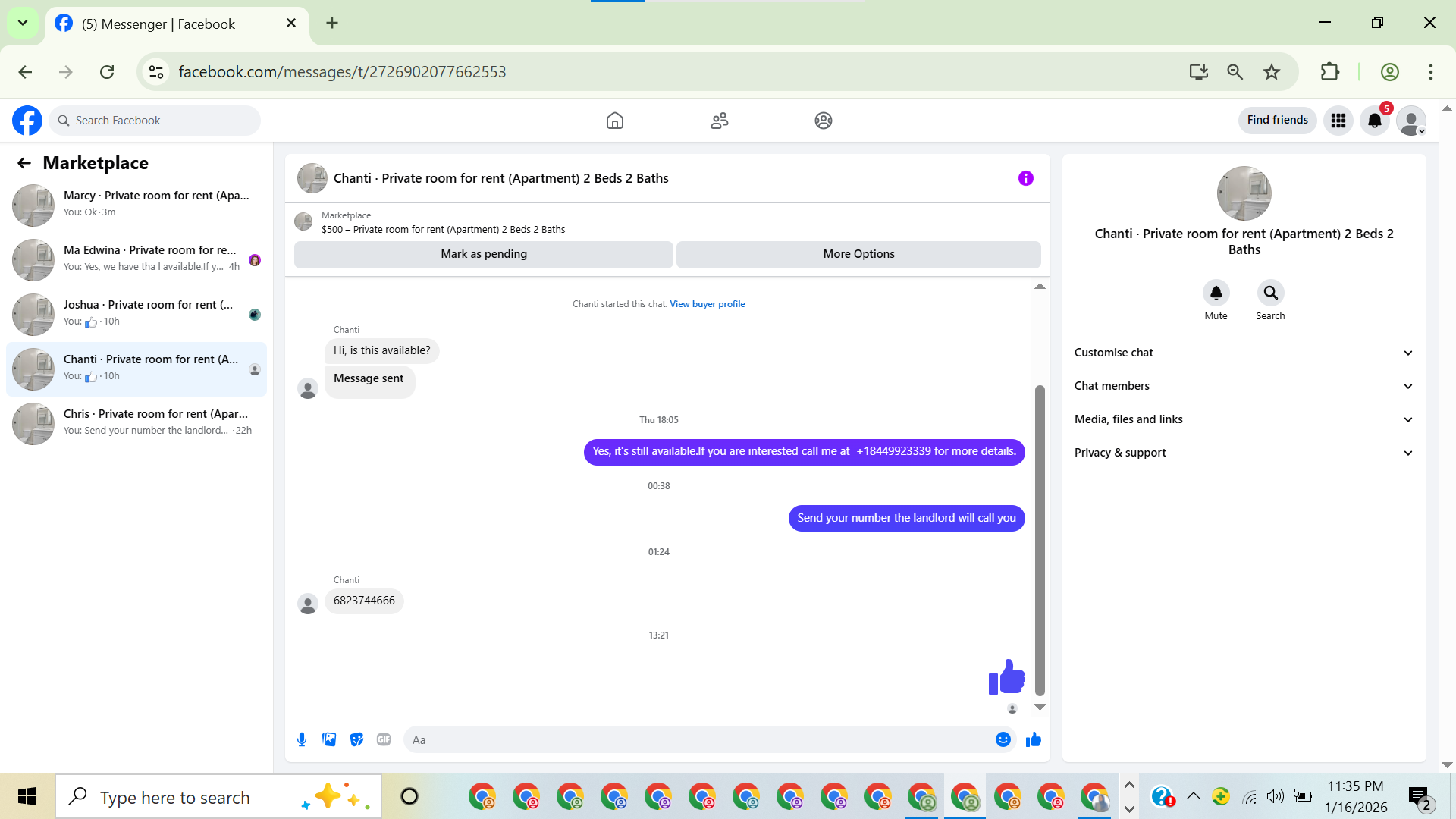Send a thumbs-up like in composer
The width and height of the screenshot is (1456, 819).
(1033, 739)
